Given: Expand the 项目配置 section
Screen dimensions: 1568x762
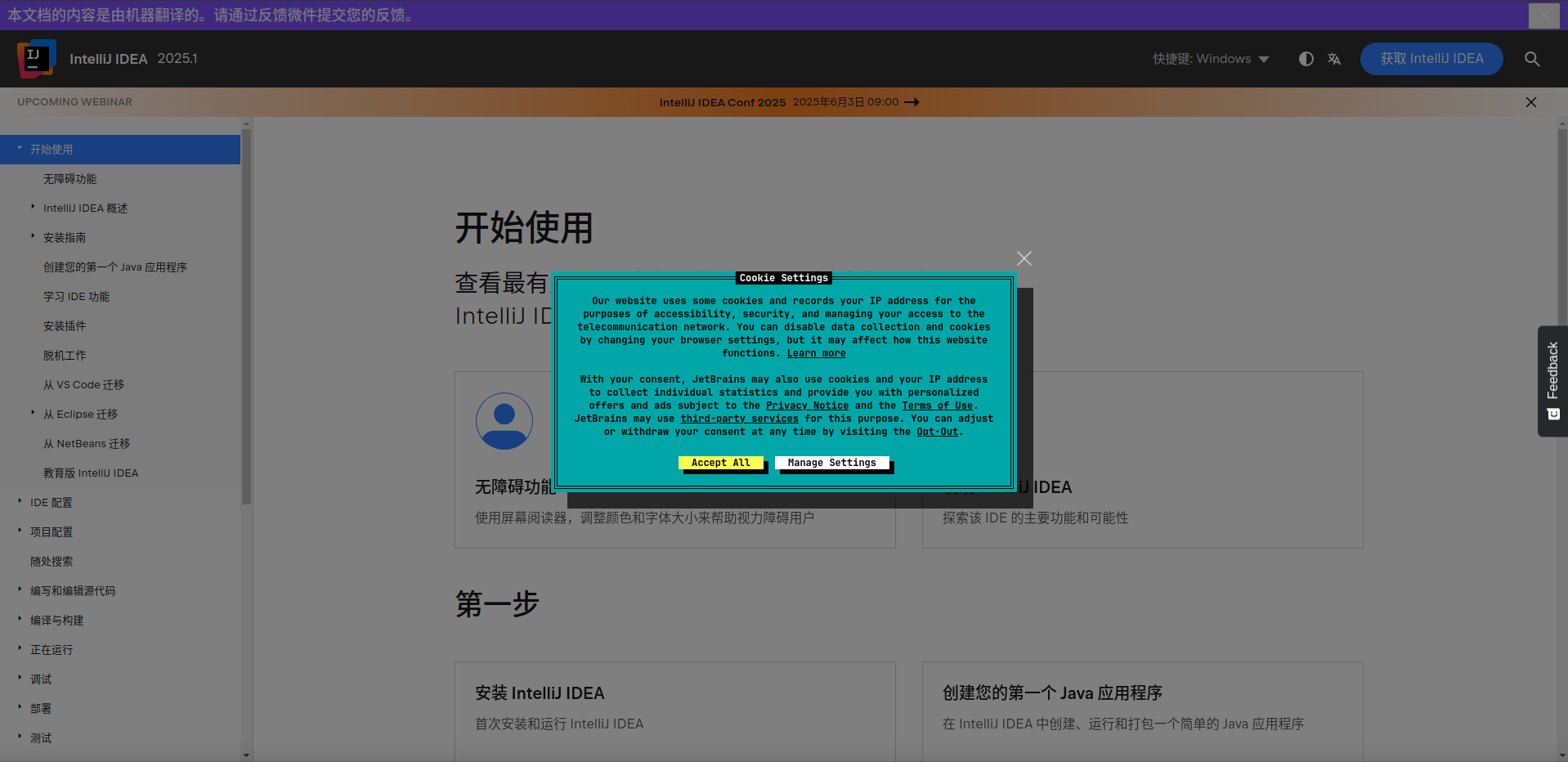Looking at the screenshot, I should coord(20,531).
